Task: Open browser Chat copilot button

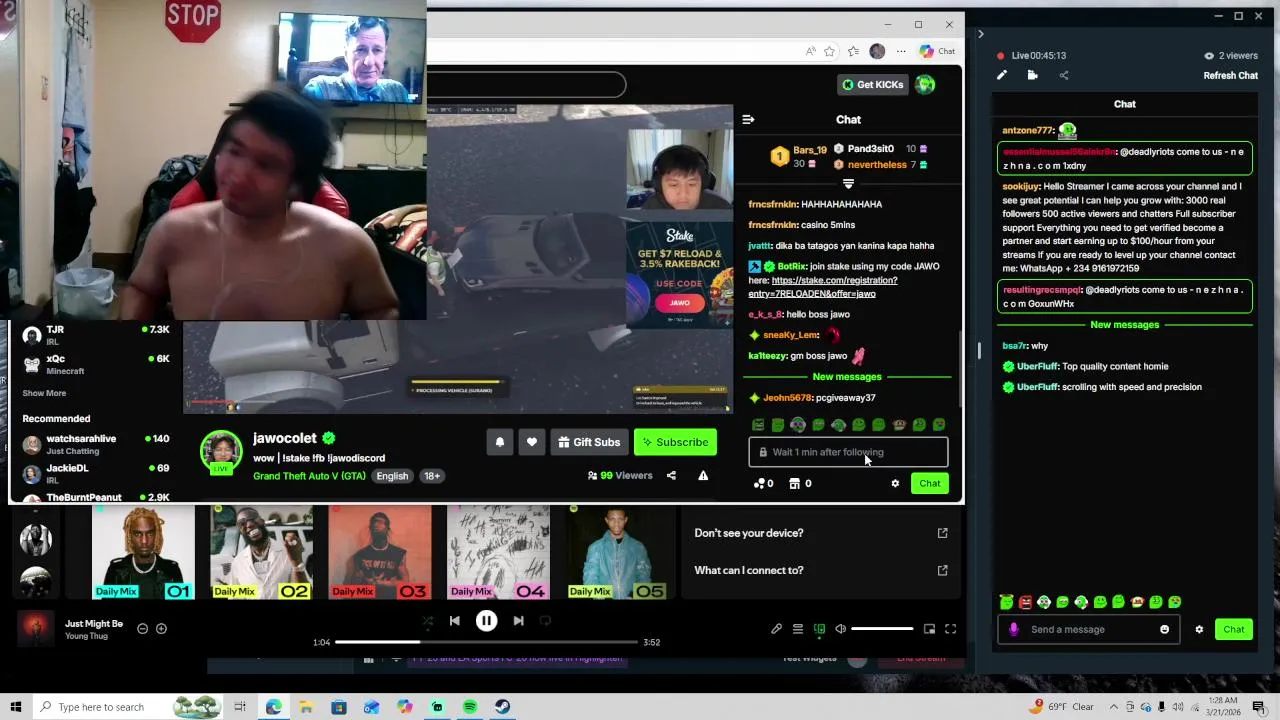Action: [937, 51]
